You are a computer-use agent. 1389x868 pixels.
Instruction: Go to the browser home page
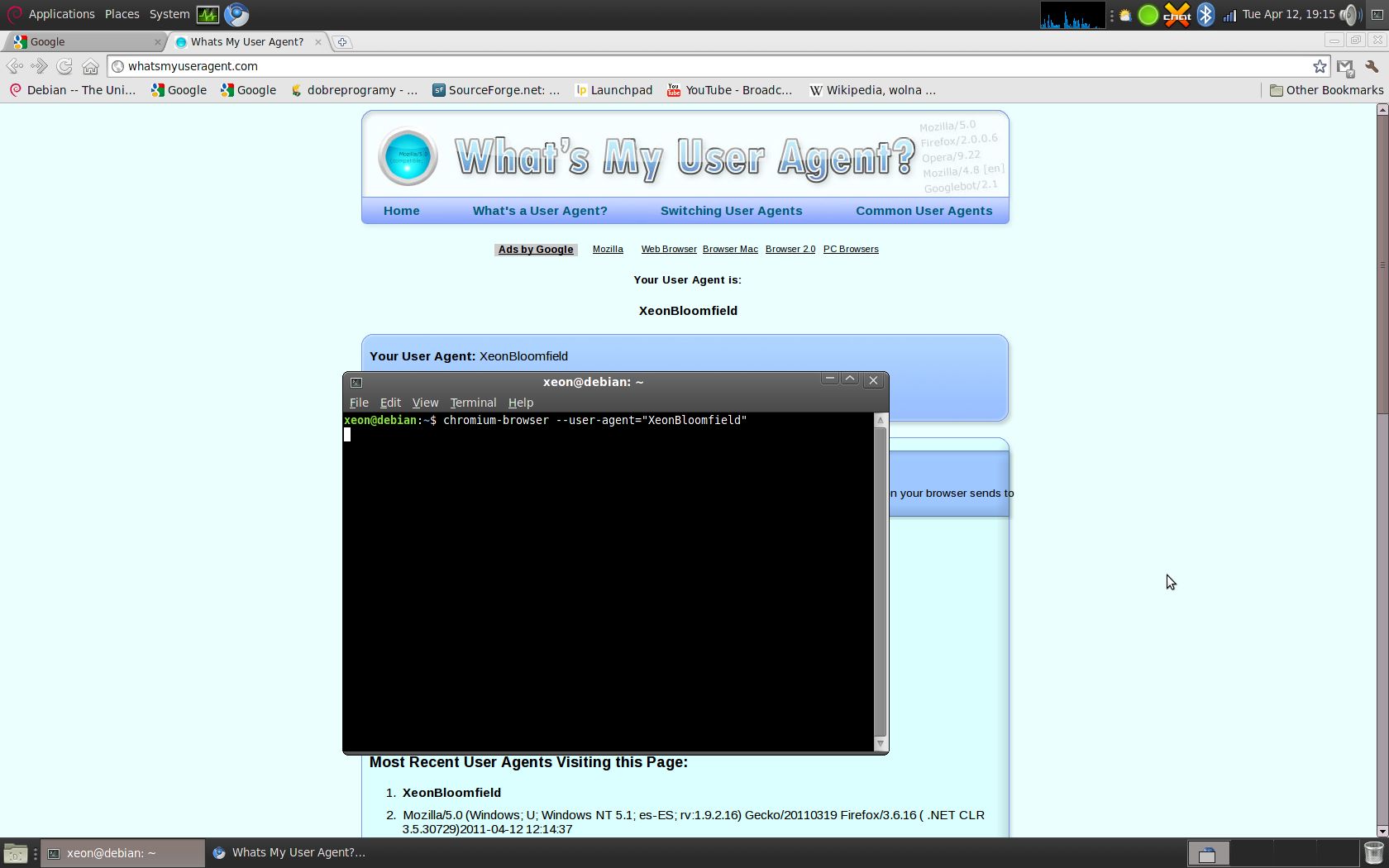click(x=91, y=66)
